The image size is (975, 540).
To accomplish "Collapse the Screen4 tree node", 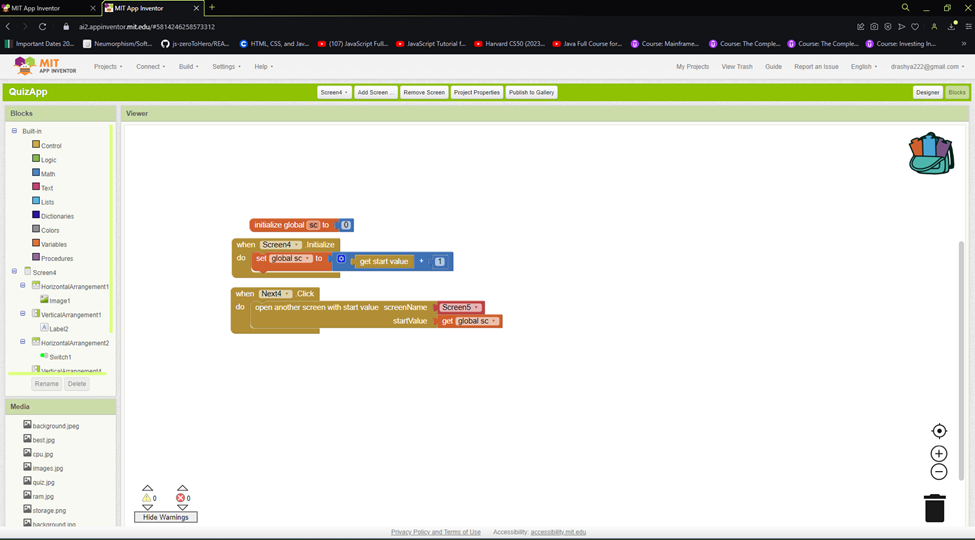I will click(x=14, y=271).
